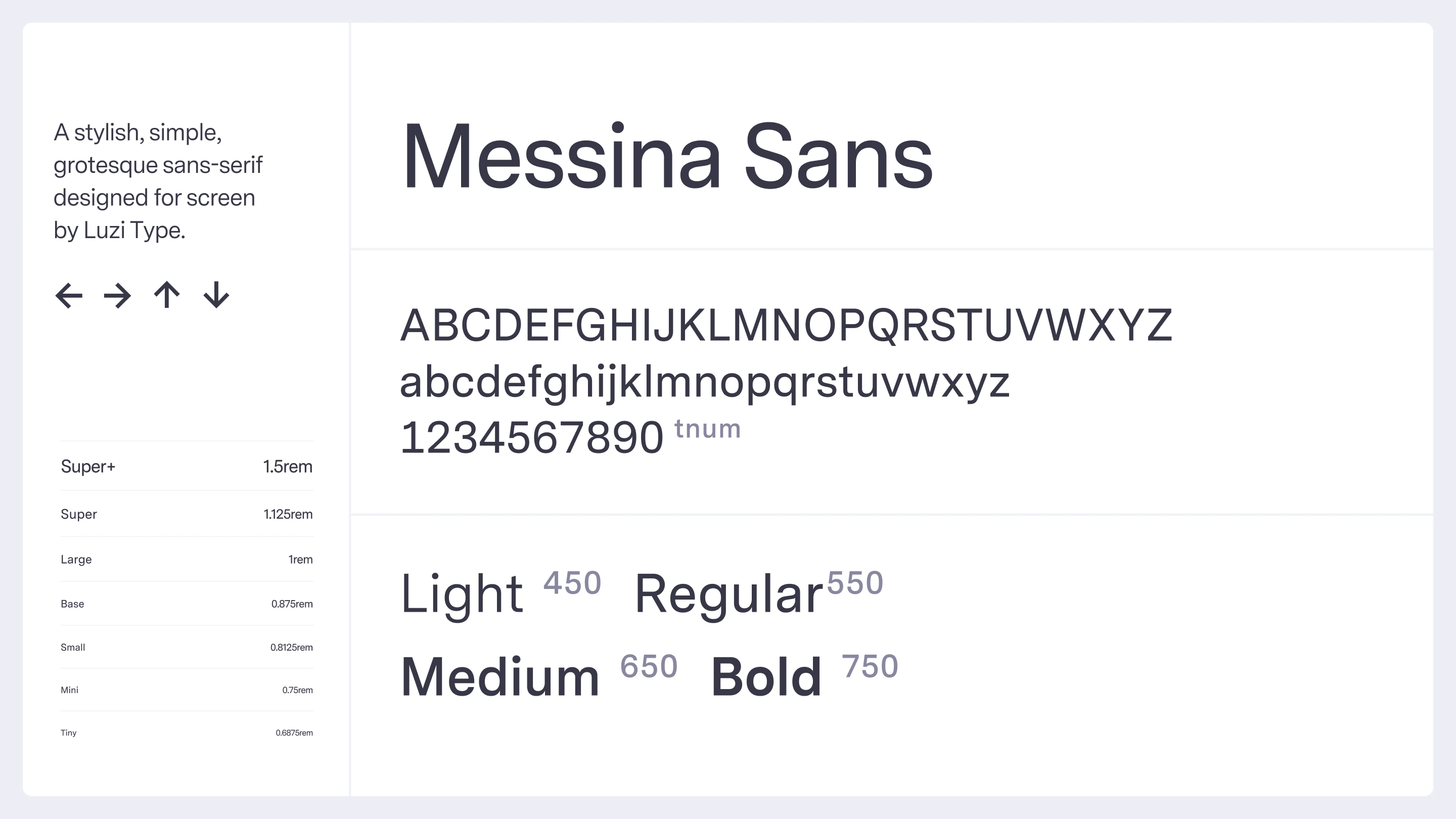The image size is (1456, 819).
Task: Click the down arrow icon
Action: point(216,294)
